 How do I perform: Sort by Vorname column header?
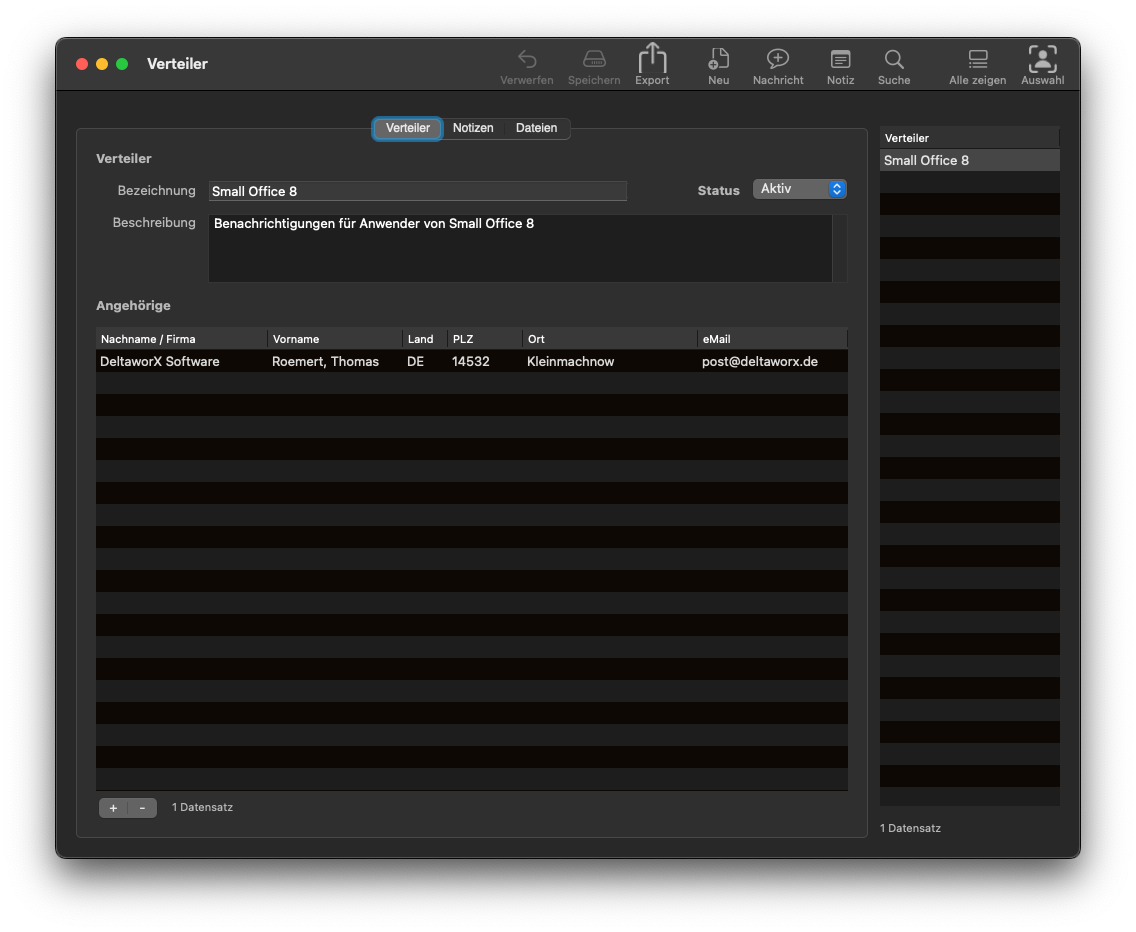click(x=335, y=339)
